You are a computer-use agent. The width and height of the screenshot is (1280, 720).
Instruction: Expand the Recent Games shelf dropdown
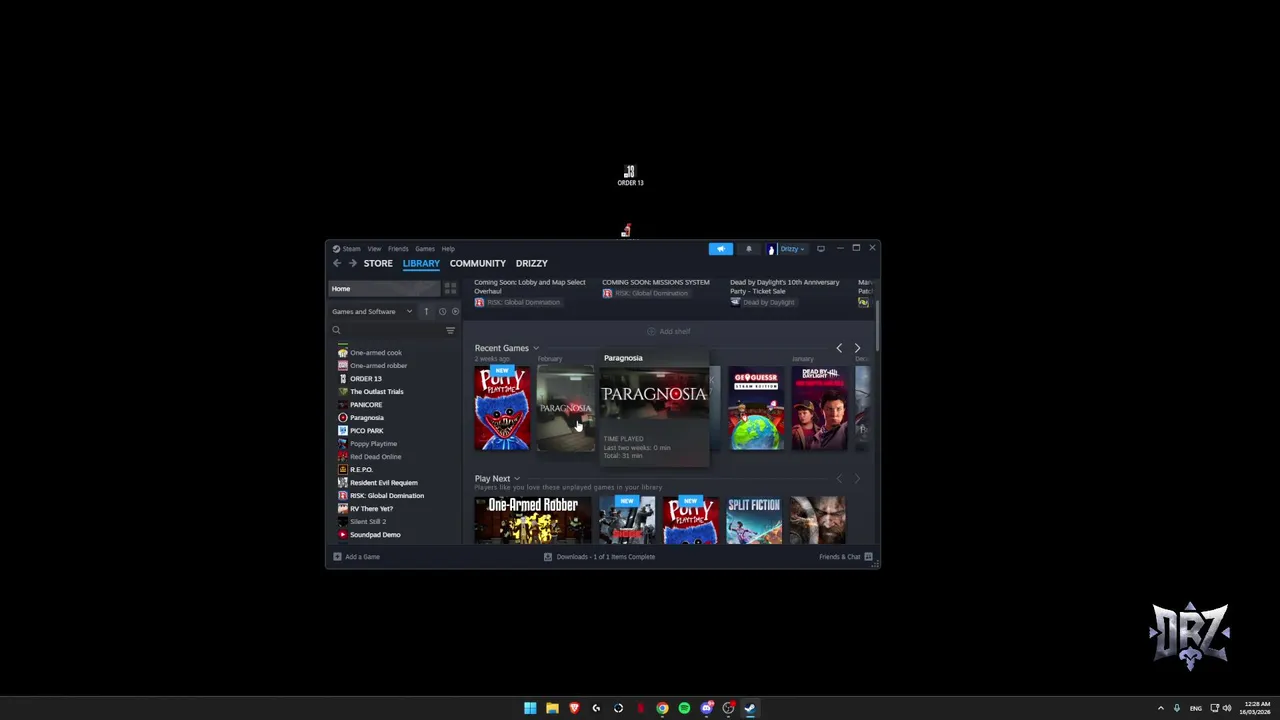(x=536, y=348)
